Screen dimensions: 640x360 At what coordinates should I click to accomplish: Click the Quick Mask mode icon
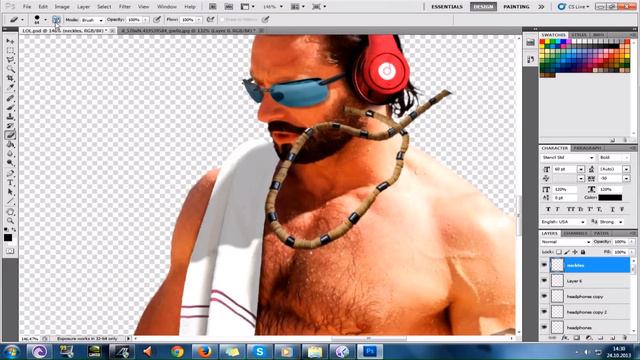[10, 251]
